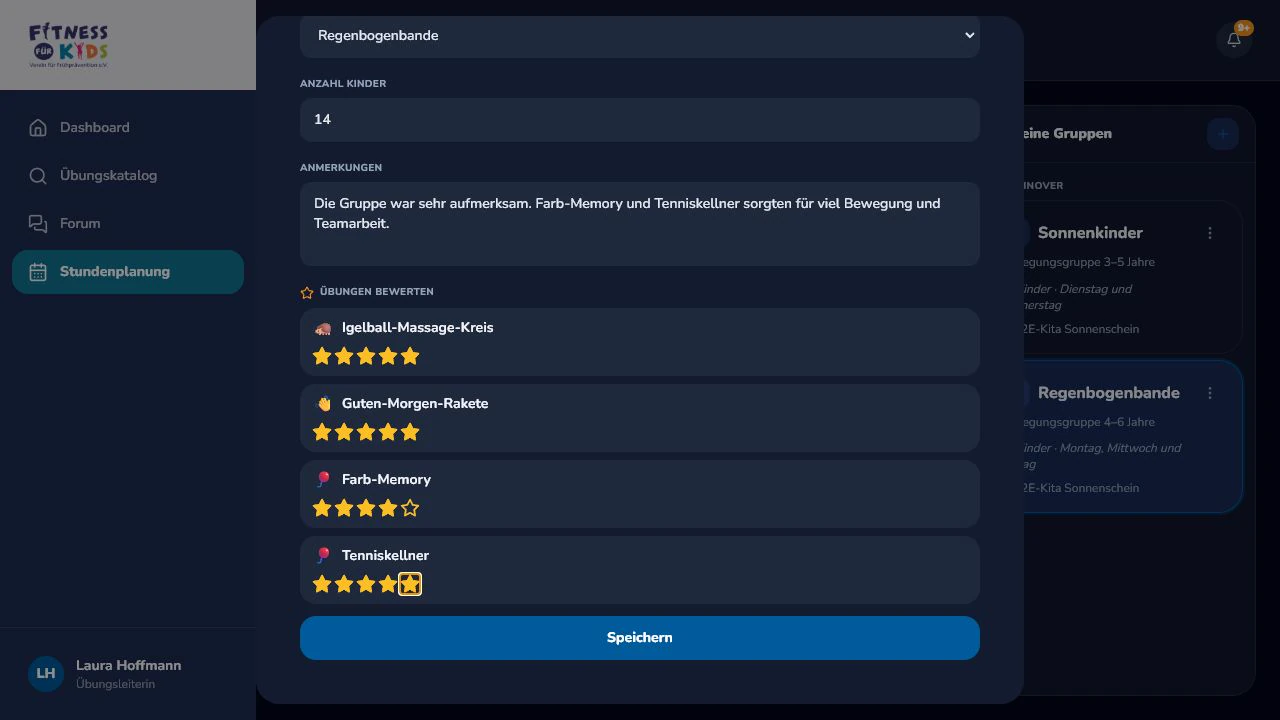This screenshot has width=1280, height=720.
Task: Open the notifications bell icon
Action: [1234, 40]
